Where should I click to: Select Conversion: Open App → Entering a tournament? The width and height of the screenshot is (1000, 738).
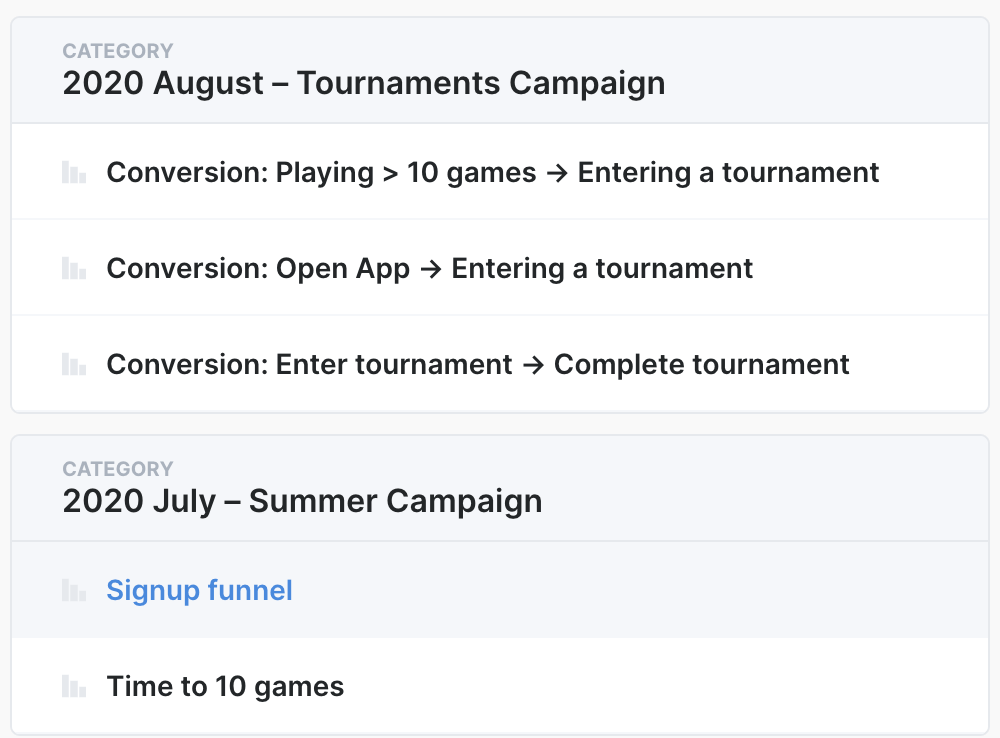point(429,269)
